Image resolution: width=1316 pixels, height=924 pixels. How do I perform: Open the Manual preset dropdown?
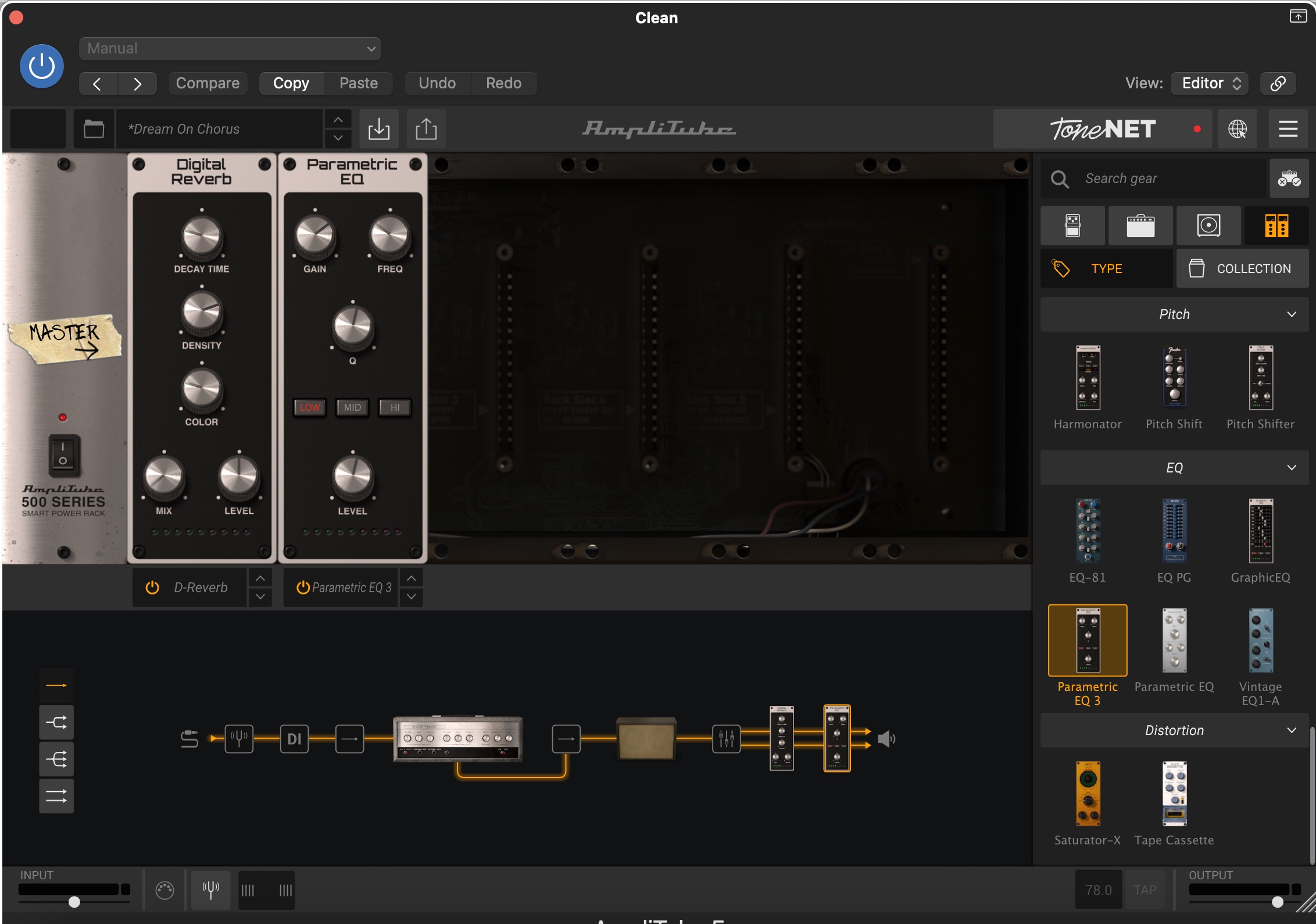coord(230,49)
